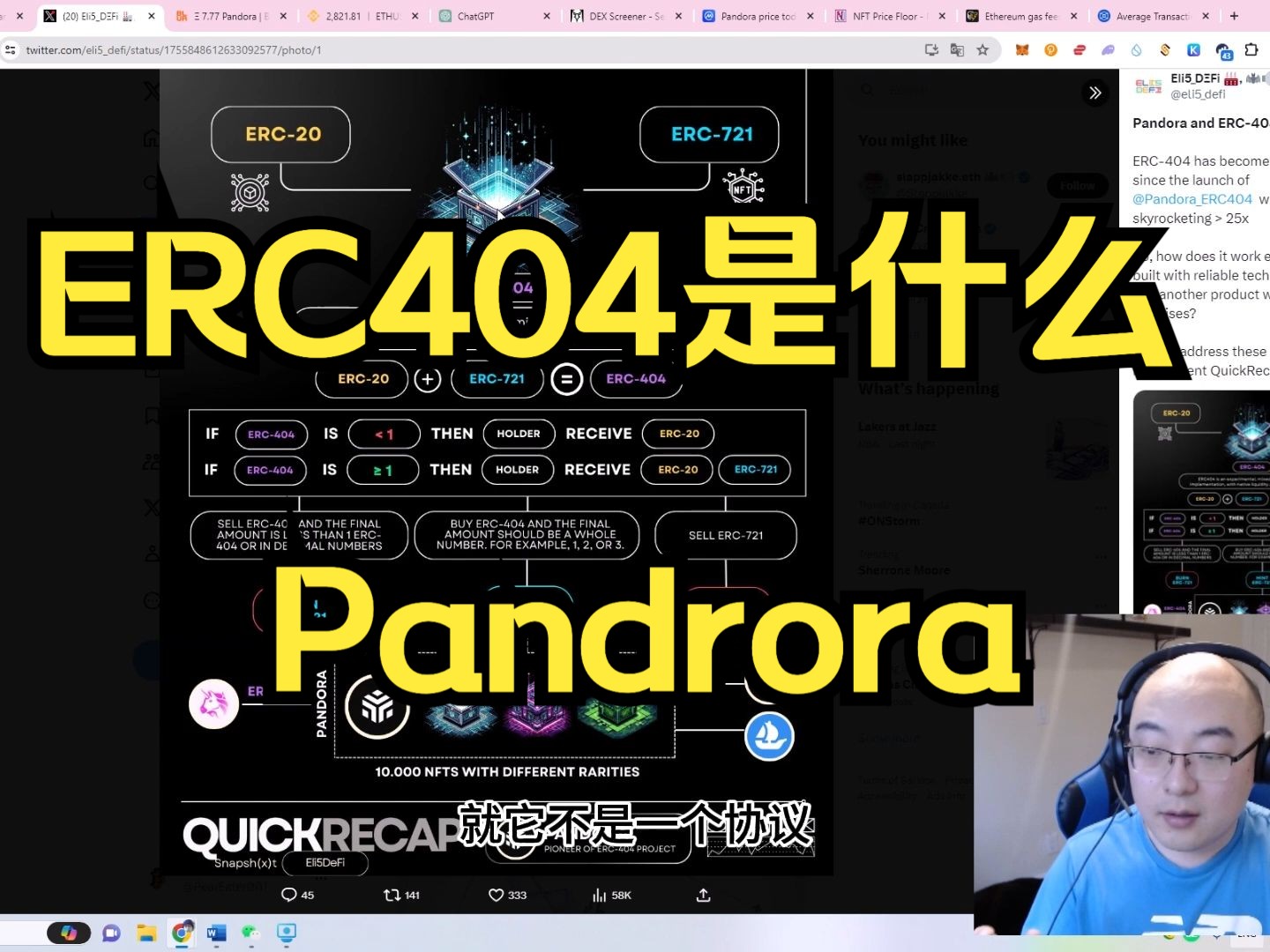Viewport: 1270px width, 952px height.
Task: Open the yellow-black striped extension icon
Action: (1165, 50)
